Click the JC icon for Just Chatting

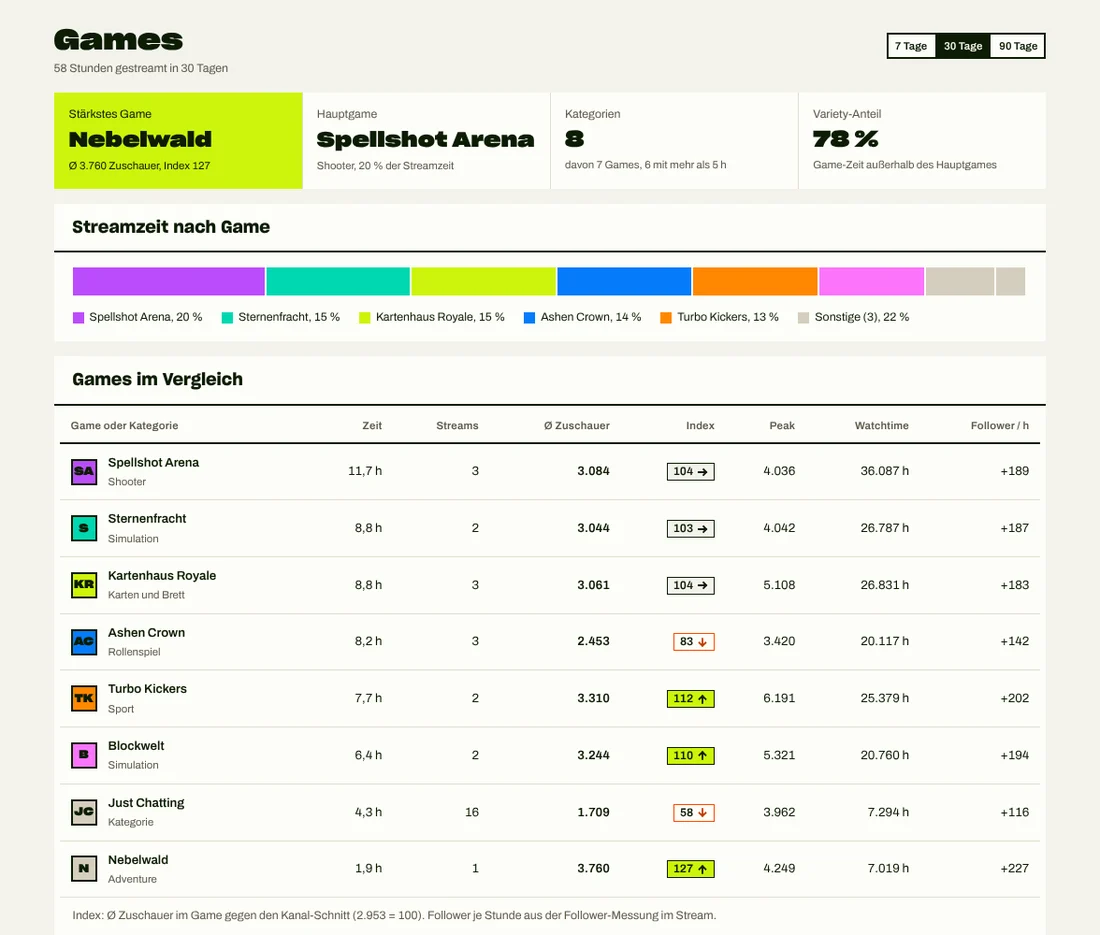click(84, 812)
